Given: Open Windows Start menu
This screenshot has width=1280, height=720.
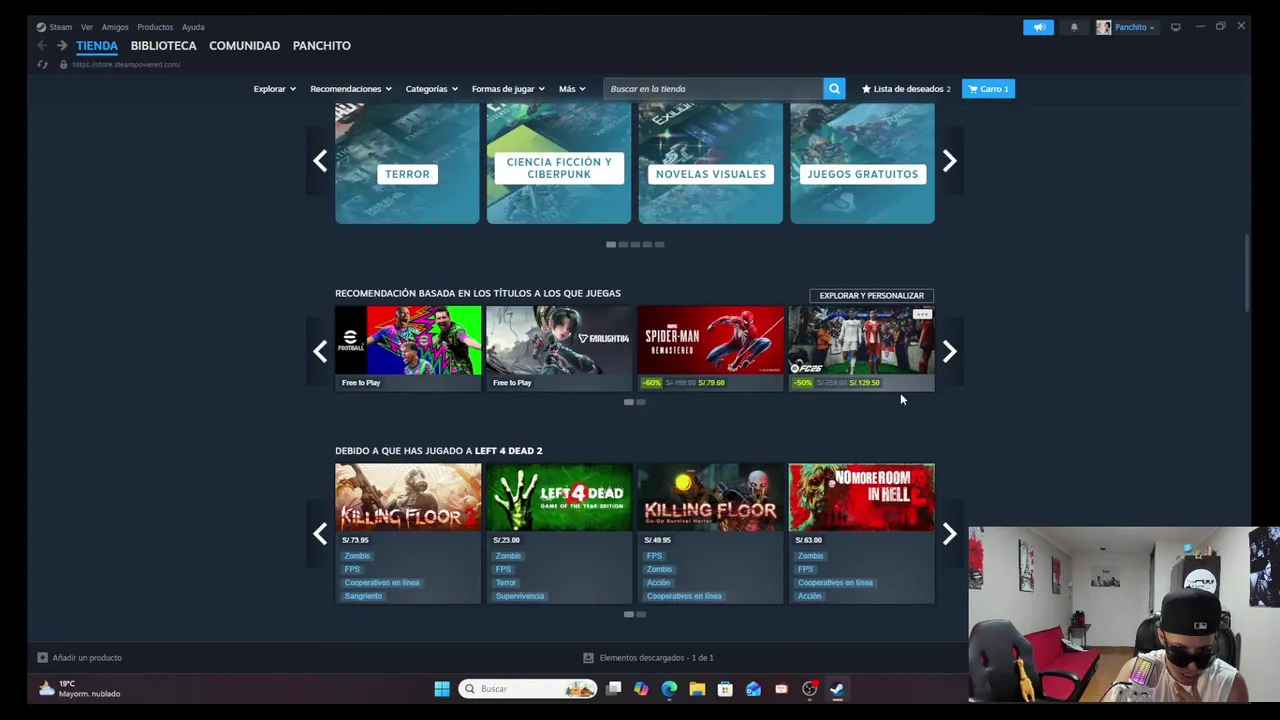Looking at the screenshot, I should pyautogui.click(x=441, y=689).
